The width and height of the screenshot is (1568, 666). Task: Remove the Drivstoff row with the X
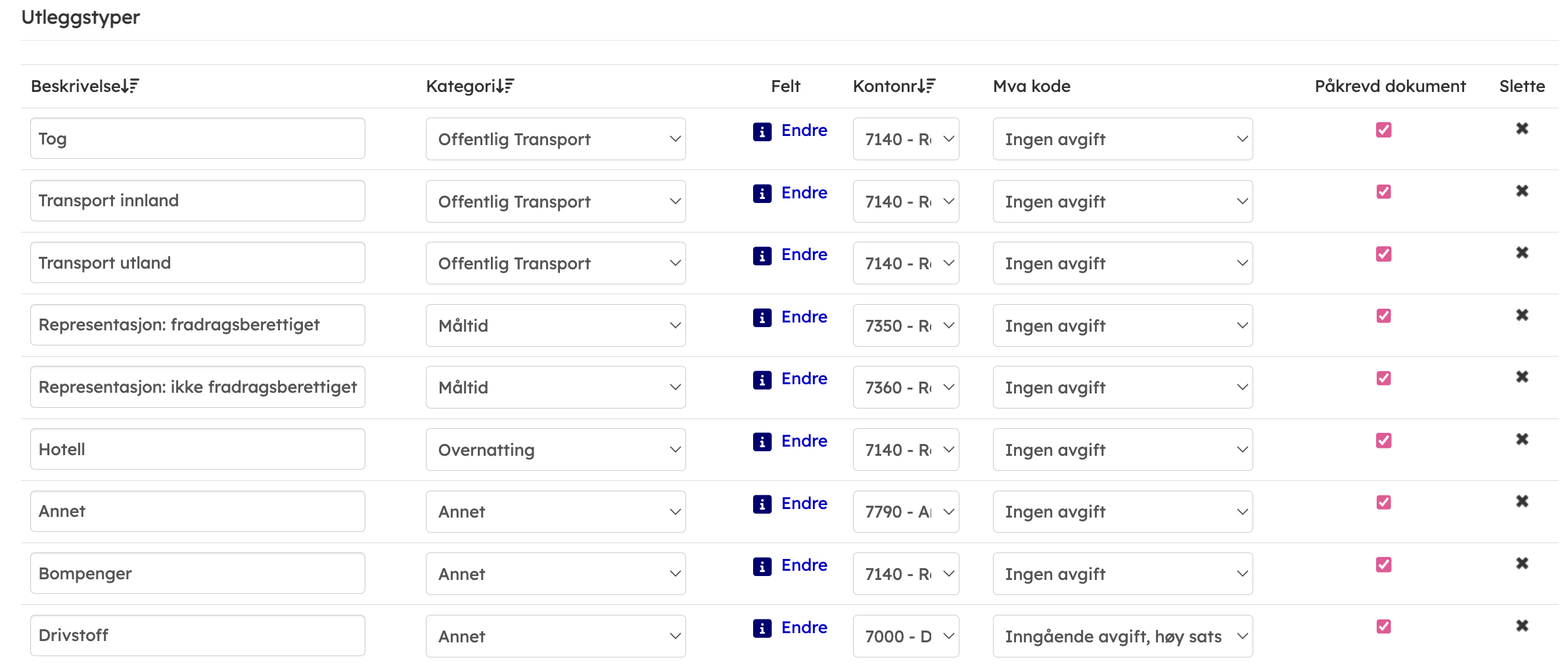tap(1521, 626)
